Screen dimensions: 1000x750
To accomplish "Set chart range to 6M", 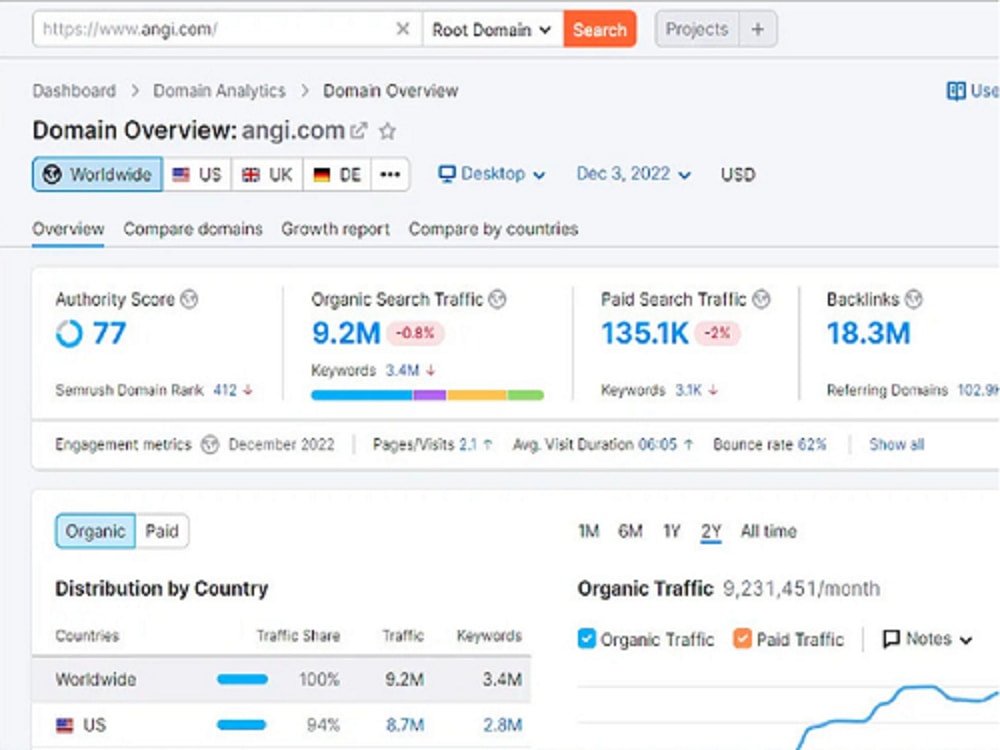I will pyautogui.click(x=630, y=531).
